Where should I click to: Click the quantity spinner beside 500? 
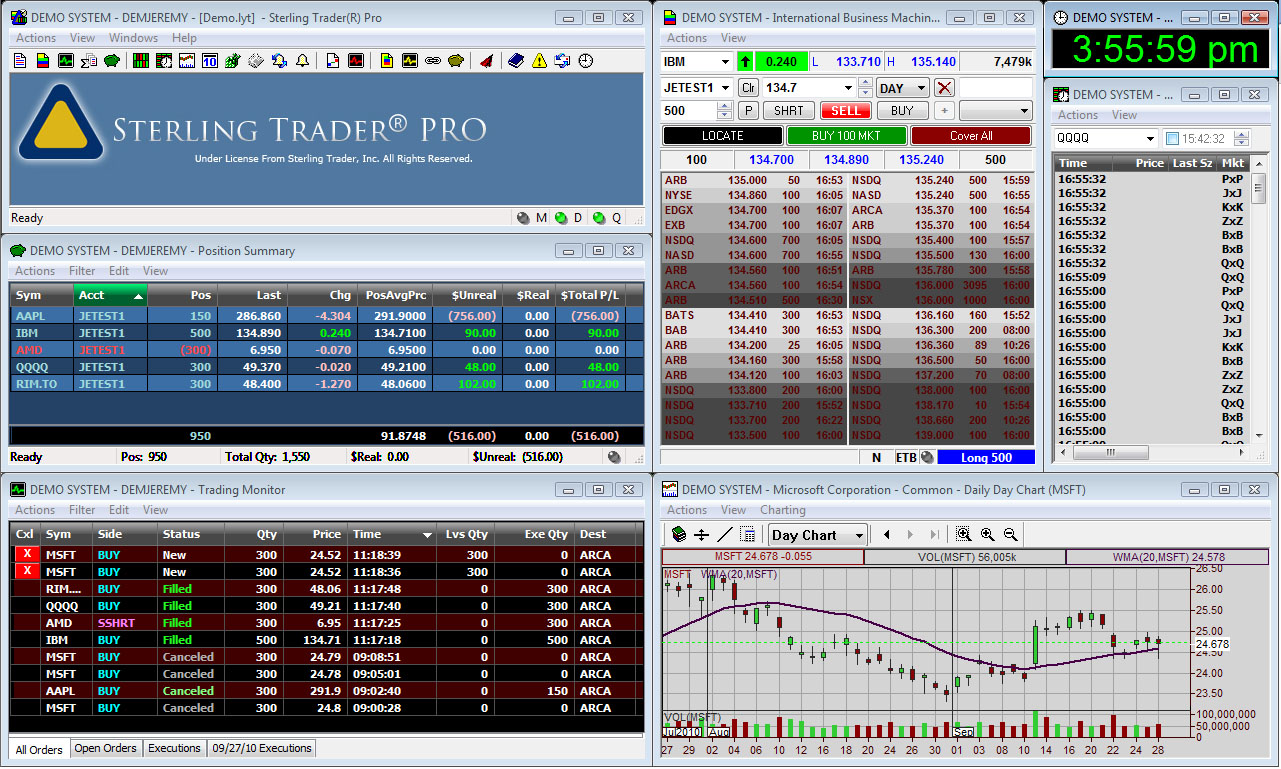pos(726,111)
